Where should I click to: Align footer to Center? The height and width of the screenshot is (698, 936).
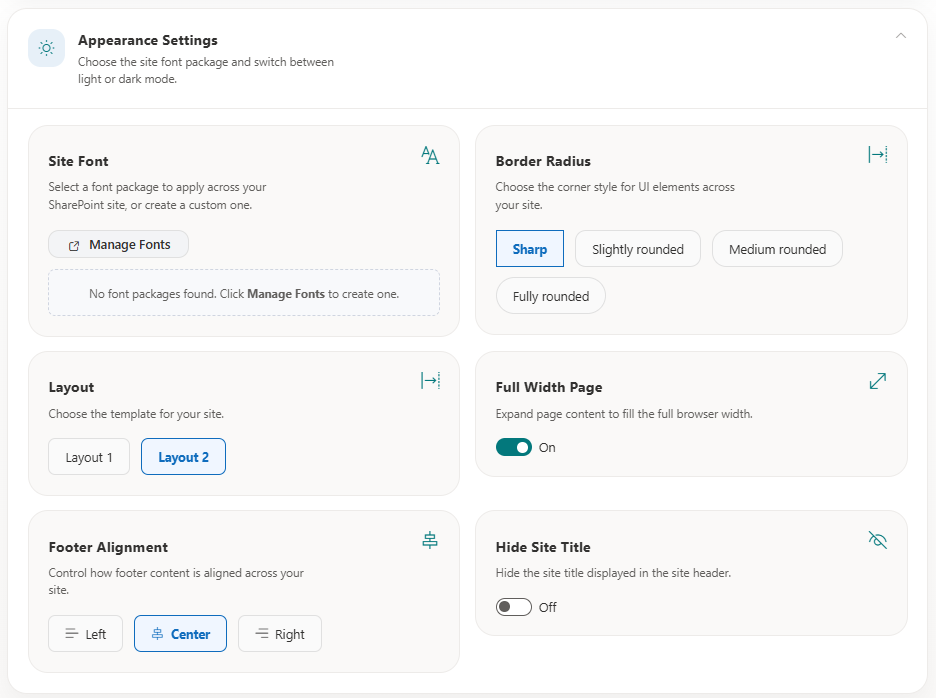tap(180, 634)
